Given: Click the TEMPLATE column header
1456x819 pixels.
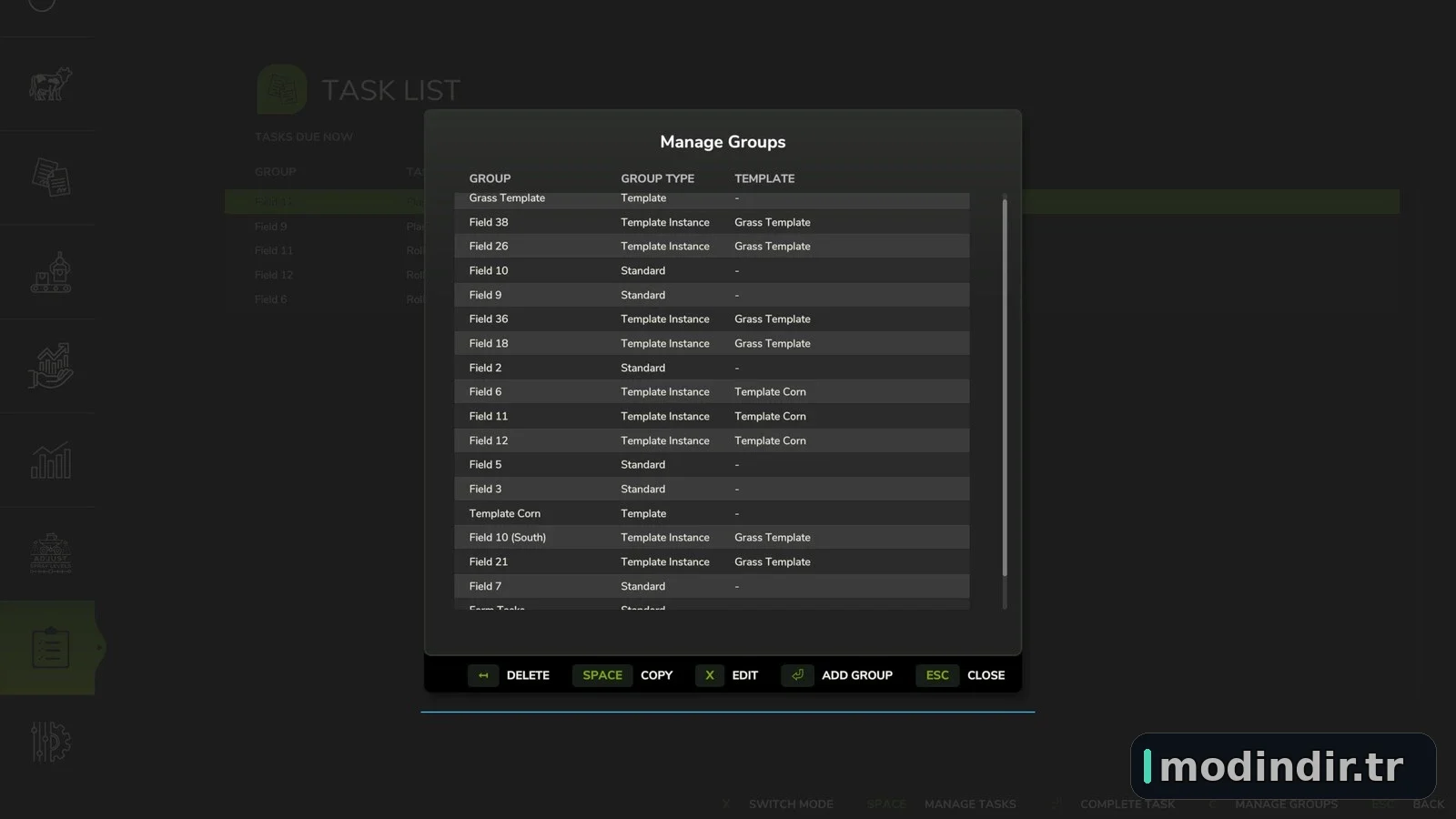Looking at the screenshot, I should [x=764, y=178].
